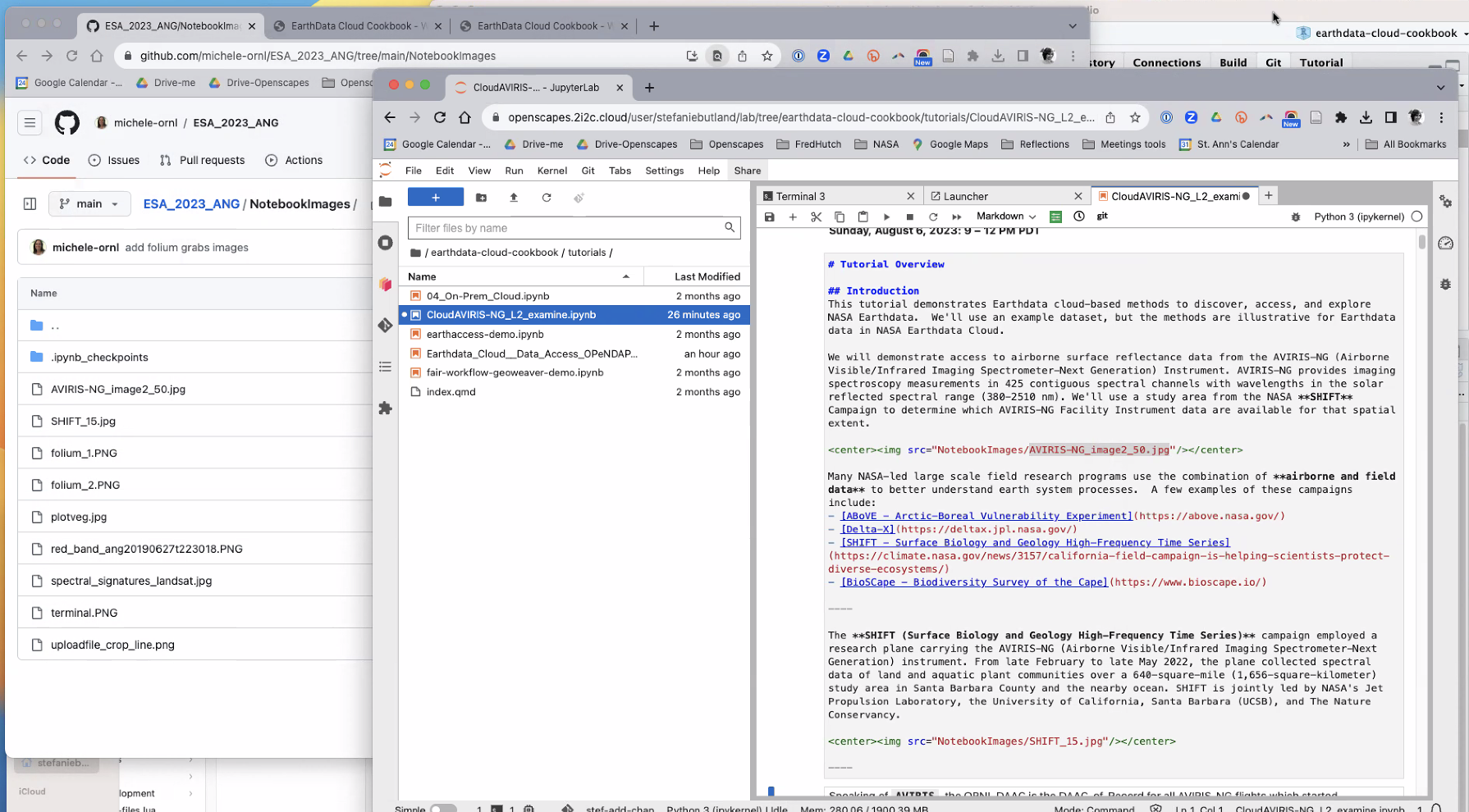This screenshot has width=1469, height=812.
Task: Open the Kernel menu
Action: point(551,171)
